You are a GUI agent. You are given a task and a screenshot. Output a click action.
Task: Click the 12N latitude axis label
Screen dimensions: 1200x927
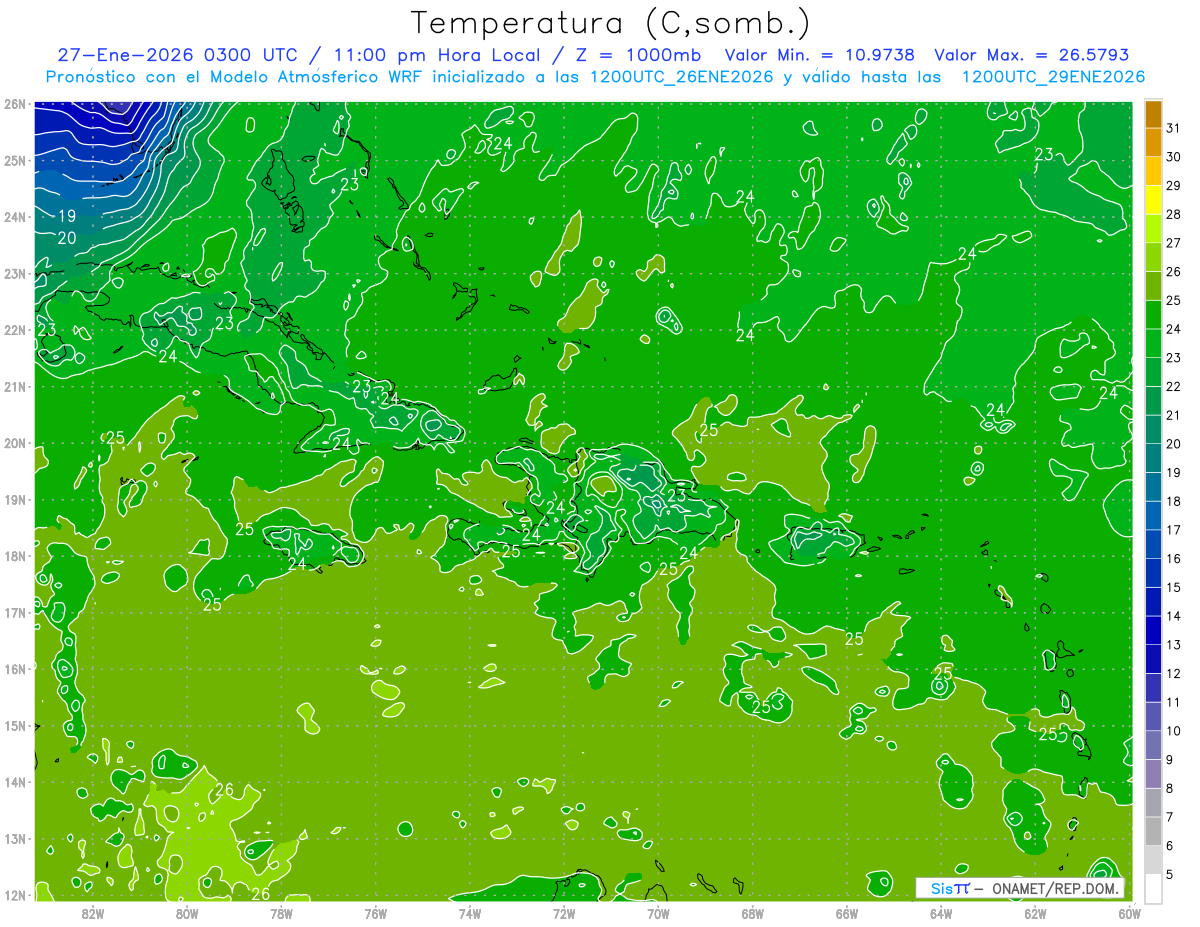pyautogui.click(x=14, y=895)
